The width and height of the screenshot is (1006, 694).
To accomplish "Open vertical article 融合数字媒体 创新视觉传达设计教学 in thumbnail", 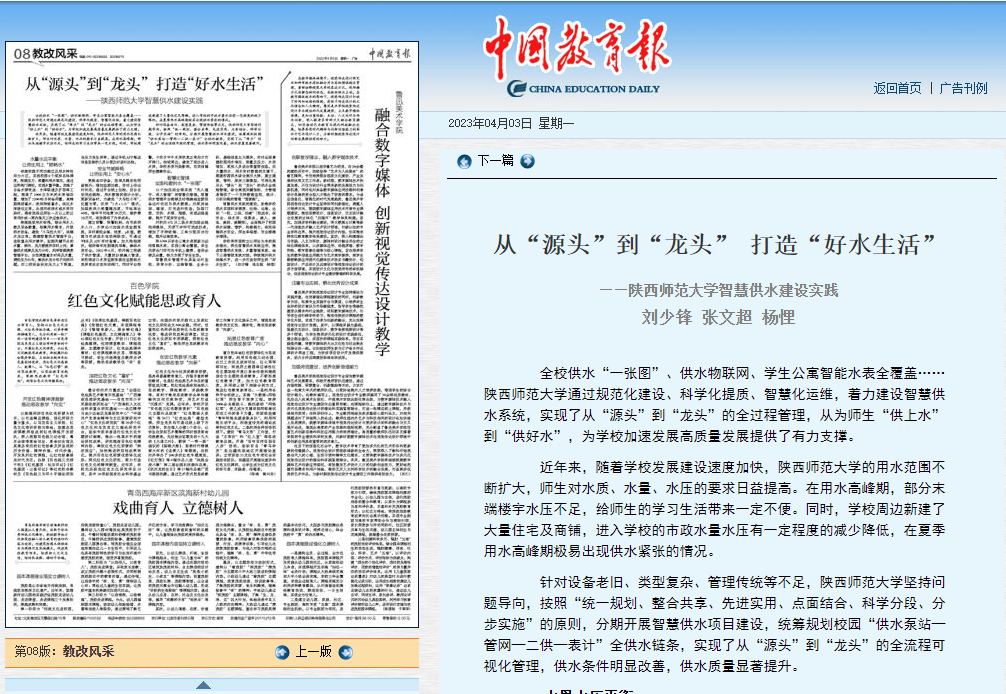I will coord(382,232).
